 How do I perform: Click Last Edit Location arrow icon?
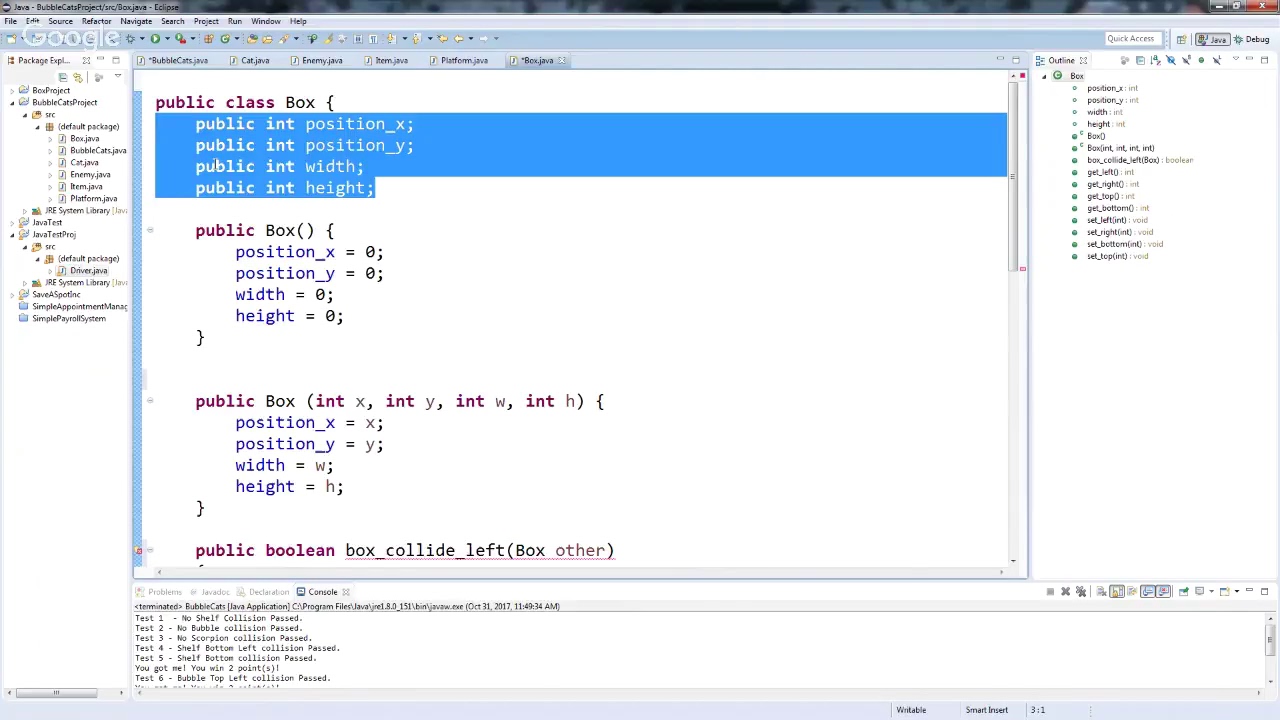tap(442, 38)
